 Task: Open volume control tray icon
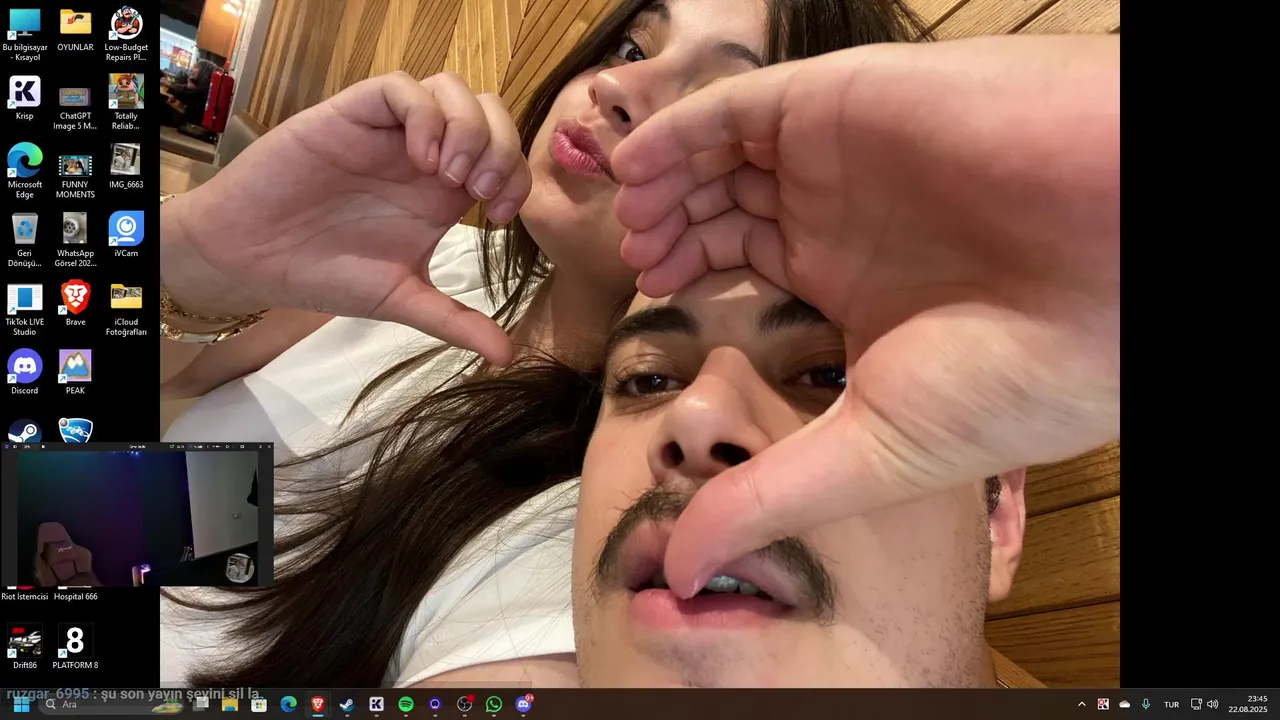(x=1213, y=704)
